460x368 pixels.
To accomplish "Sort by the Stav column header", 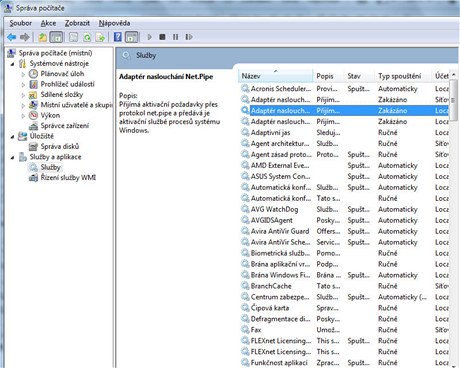I will tap(359, 76).
